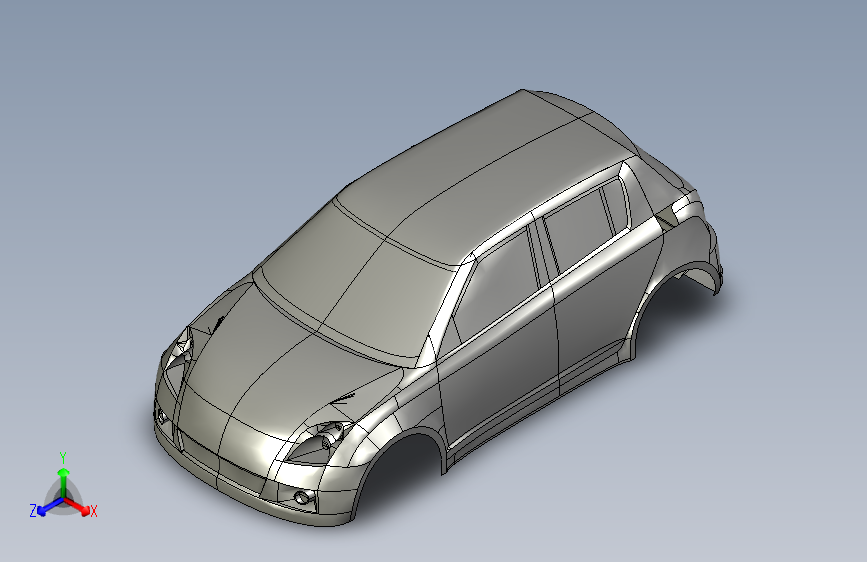
Task: Select the front door panel surface
Action: [x=498, y=365]
